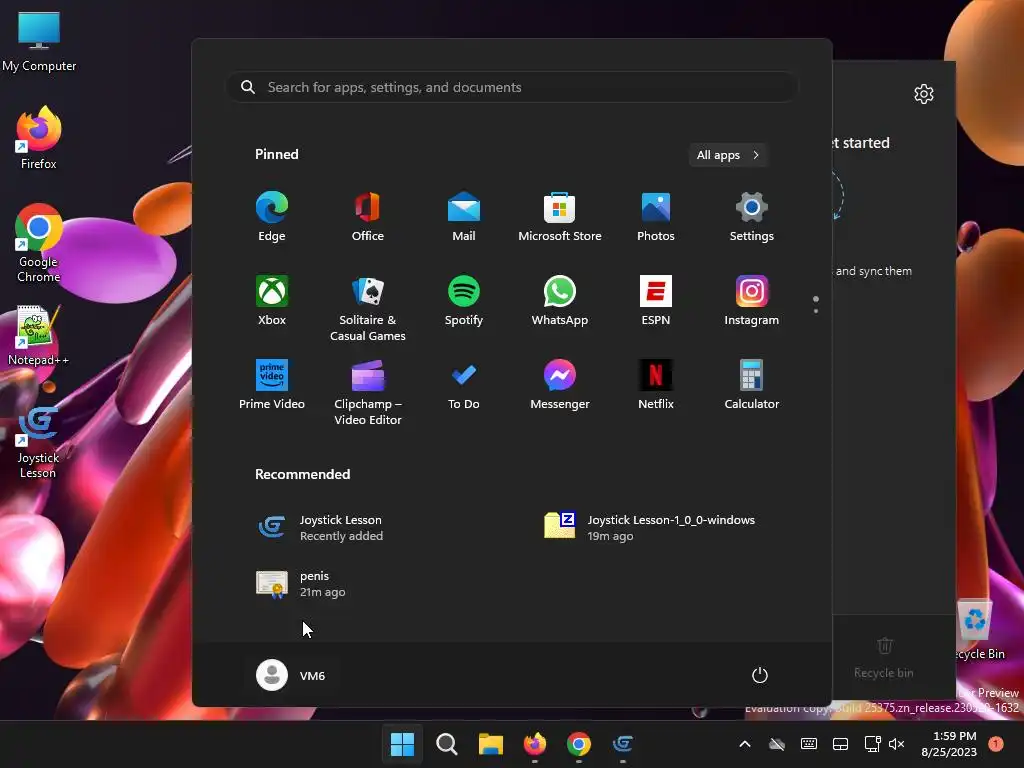The image size is (1024, 768).
Task: Select Firefox desktop shortcut
Action: (39, 138)
